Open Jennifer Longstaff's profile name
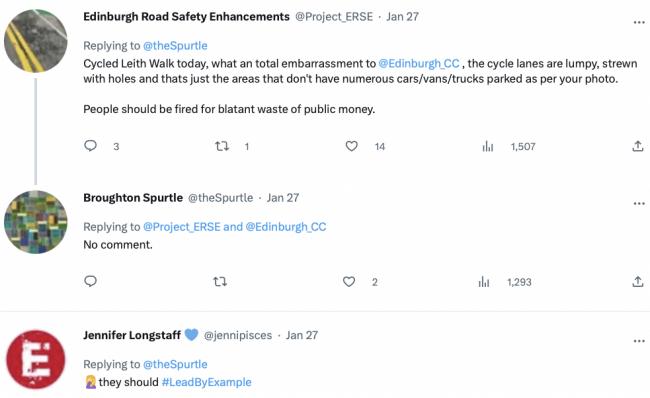The width and height of the screenshot is (650, 398). pos(132,335)
